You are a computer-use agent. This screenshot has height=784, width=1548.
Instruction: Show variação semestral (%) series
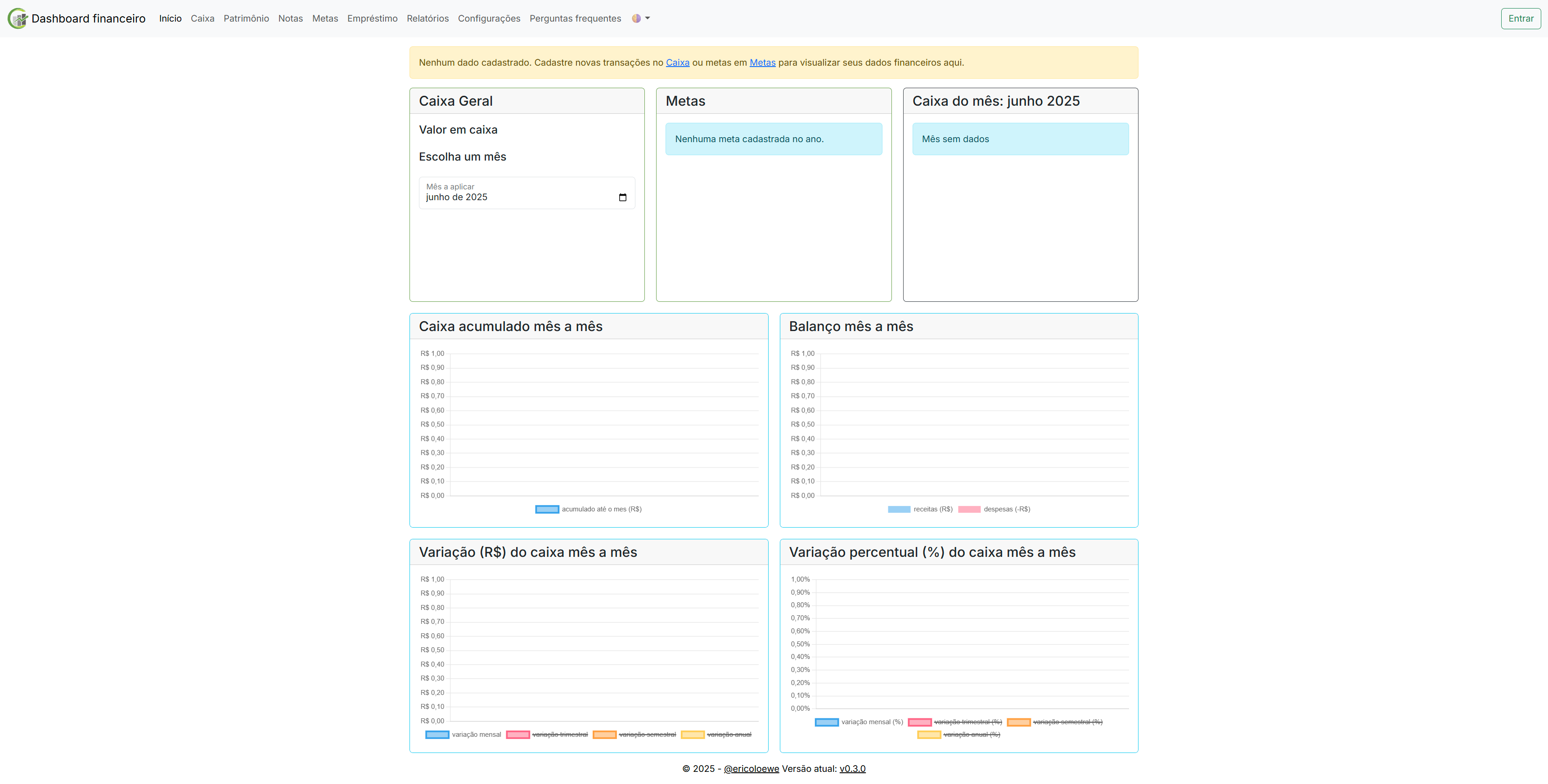(x=1055, y=722)
